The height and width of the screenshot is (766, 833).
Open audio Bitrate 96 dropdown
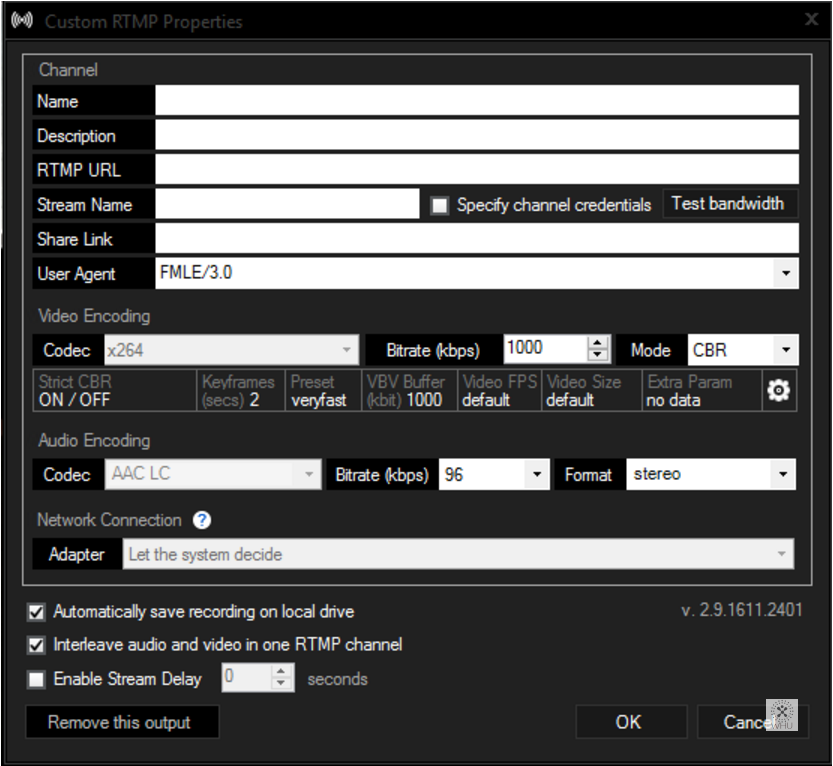pos(537,474)
